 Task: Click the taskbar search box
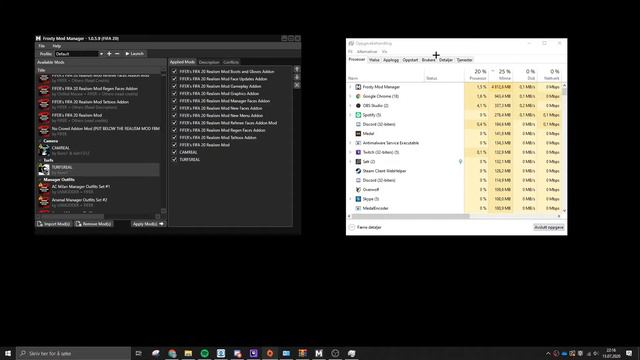pyautogui.click(x=73, y=353)
